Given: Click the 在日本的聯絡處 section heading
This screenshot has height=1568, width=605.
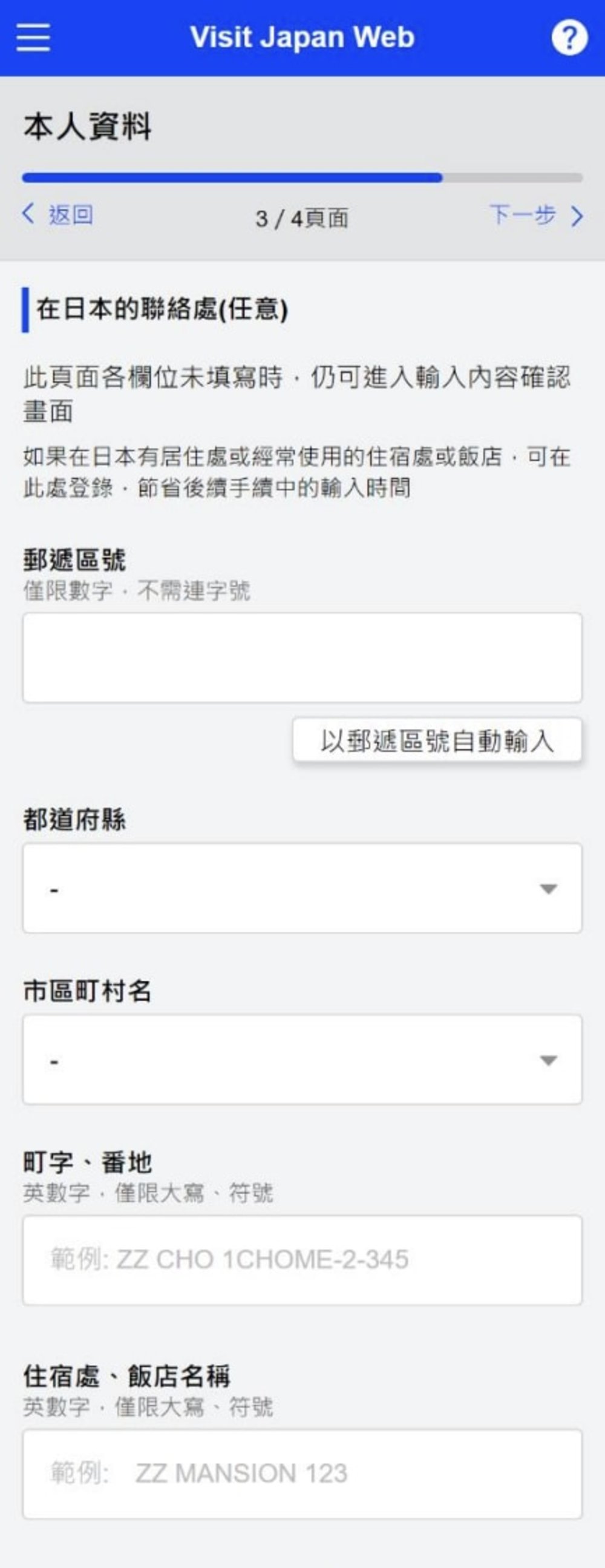Looking at the screenshot, I should coord(161,308).
